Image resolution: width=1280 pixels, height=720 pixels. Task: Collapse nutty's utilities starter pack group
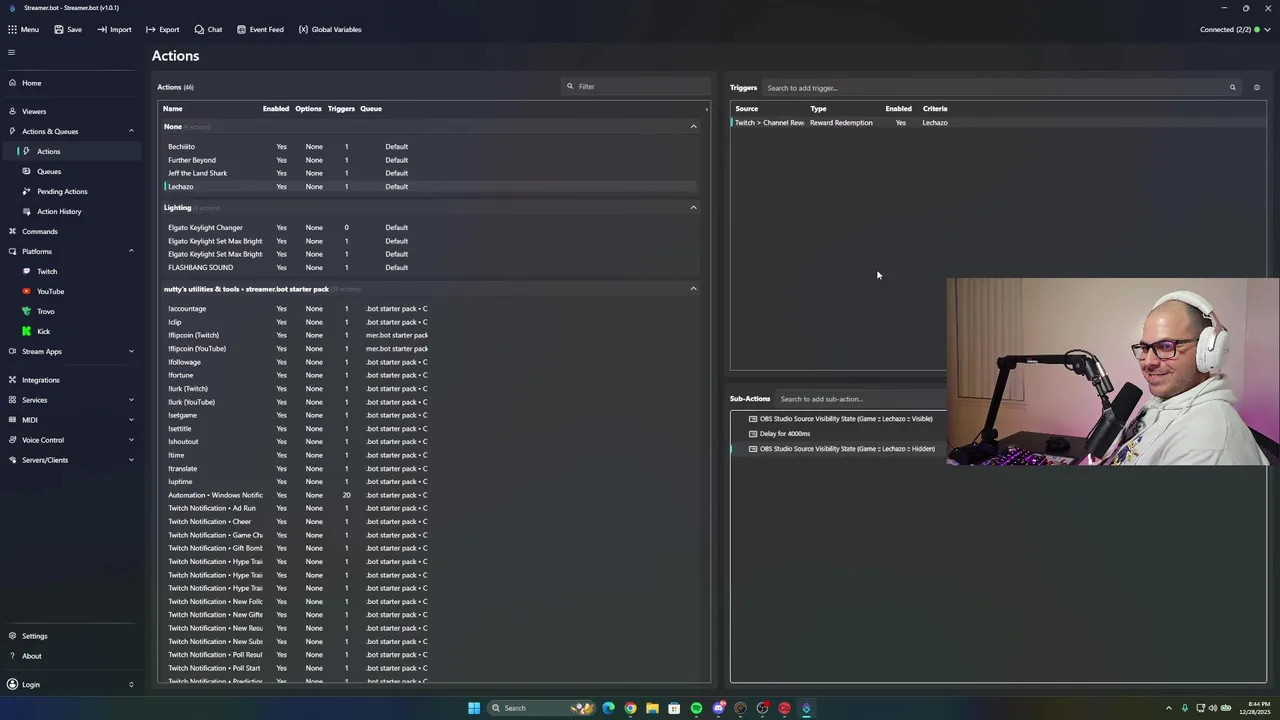(693, 289)
